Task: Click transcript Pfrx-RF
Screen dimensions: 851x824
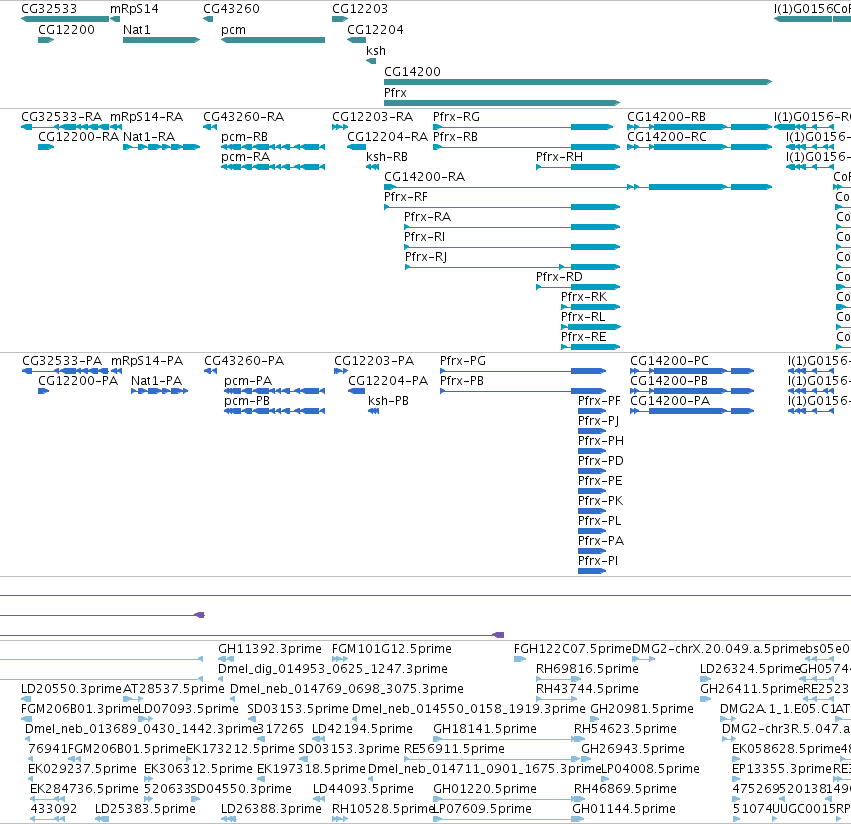Action: (x=502, y=207)
